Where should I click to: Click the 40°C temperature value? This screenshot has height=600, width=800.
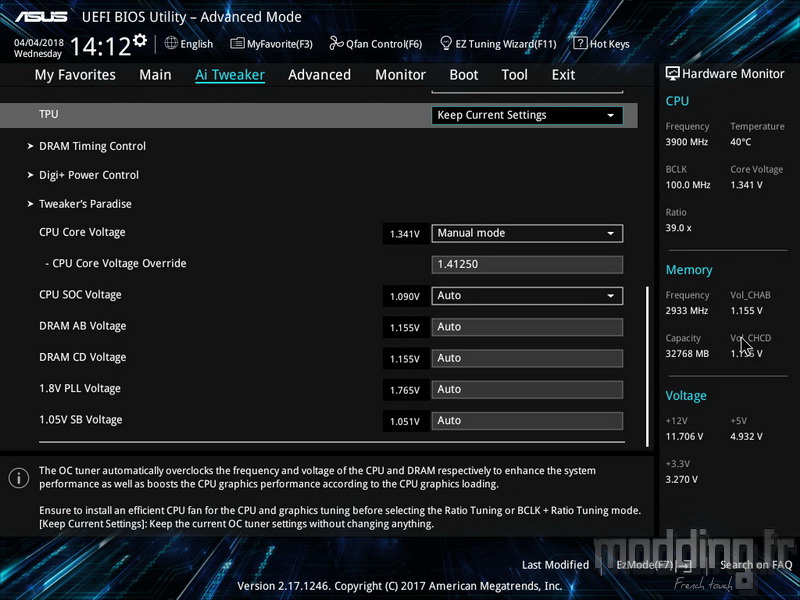click(x=740, y=142)
